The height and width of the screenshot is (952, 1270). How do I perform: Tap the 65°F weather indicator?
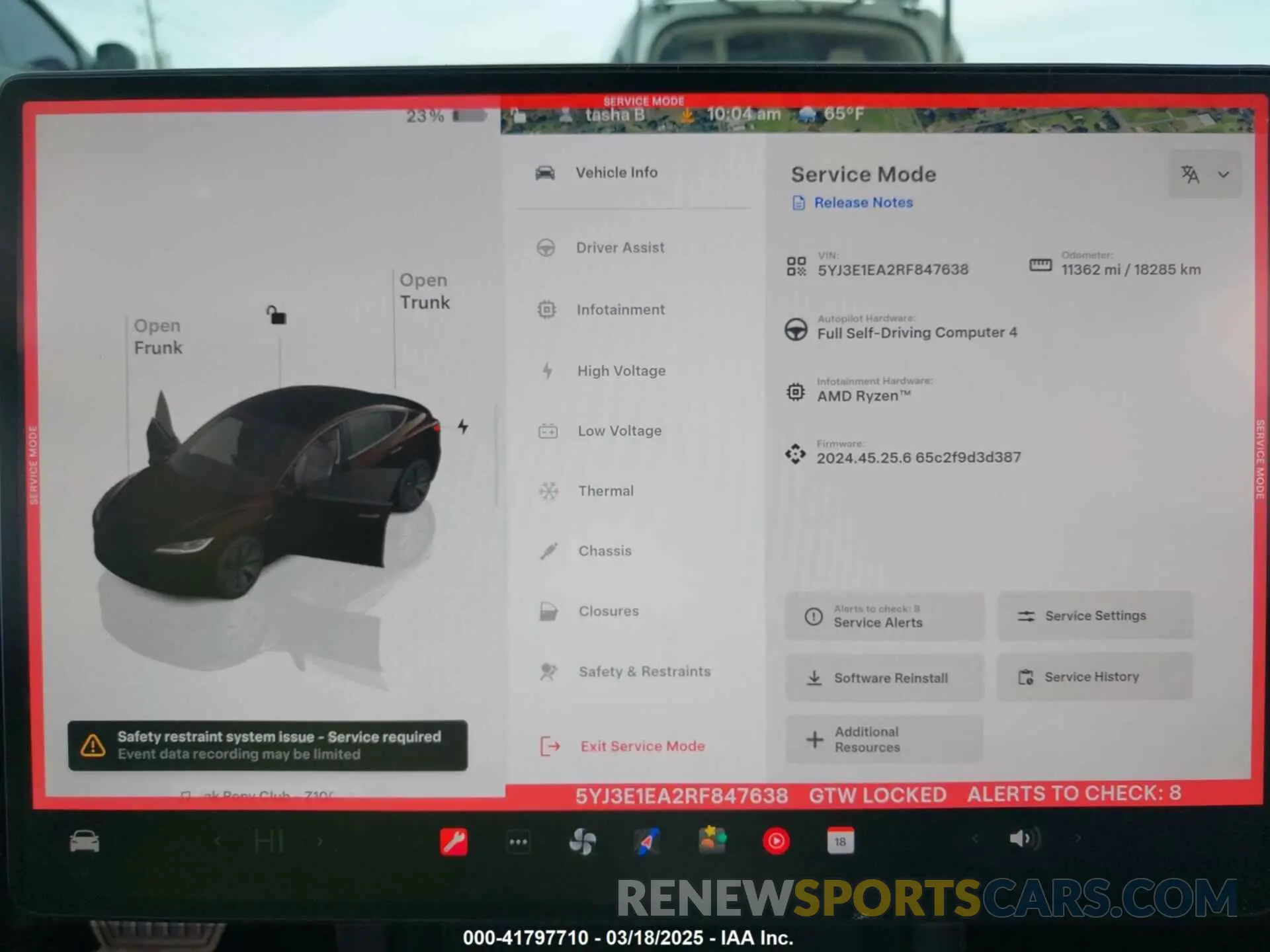[x=832, y=114]
